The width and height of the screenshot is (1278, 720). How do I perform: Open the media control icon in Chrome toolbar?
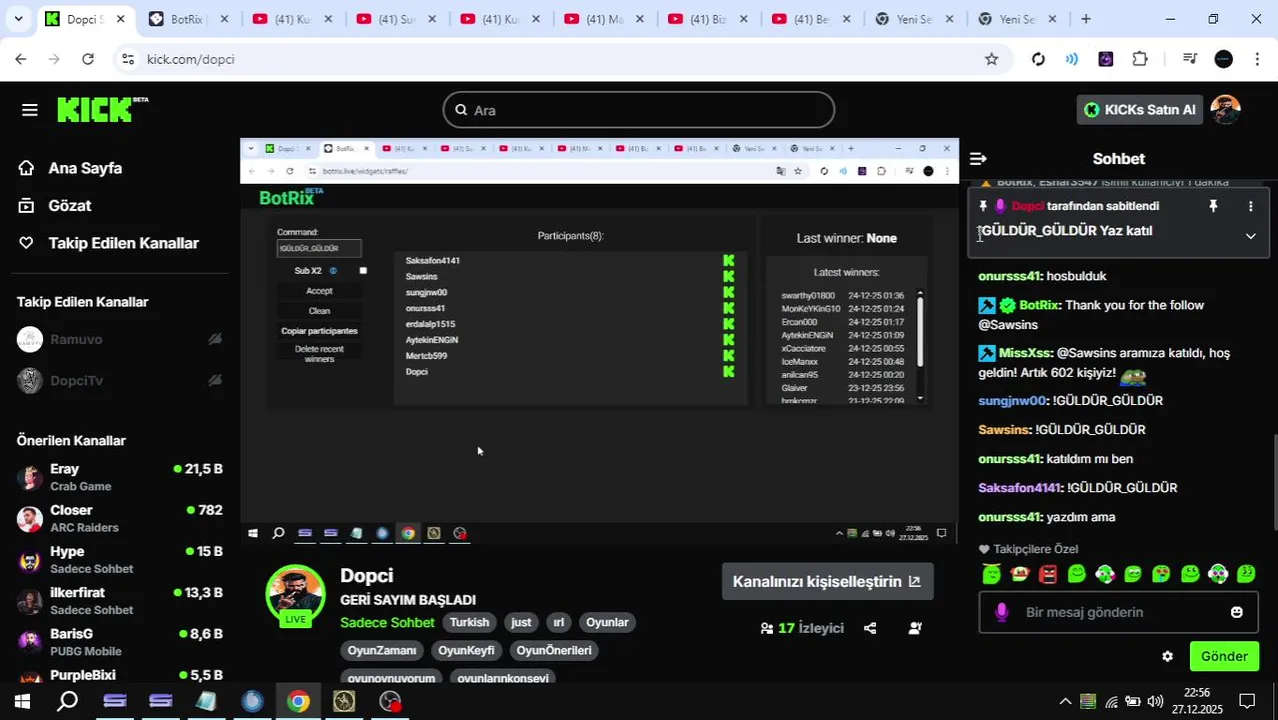1189,59
